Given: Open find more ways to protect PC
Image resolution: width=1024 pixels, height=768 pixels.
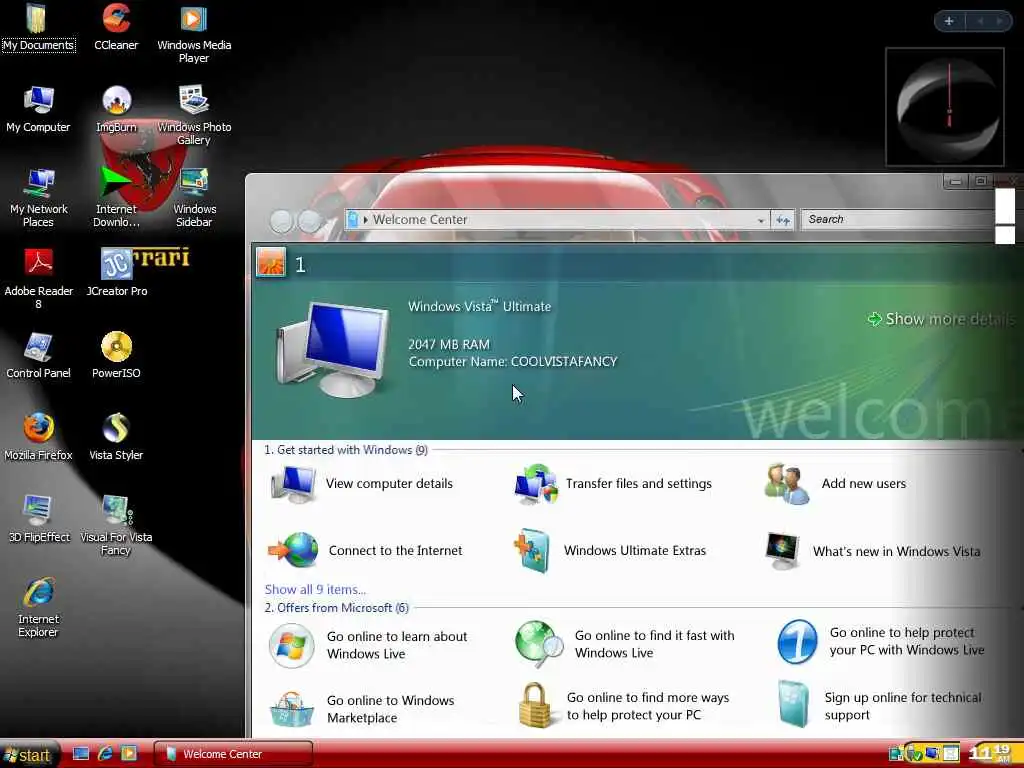Looking at the screenshot, I should click(624, 706).
